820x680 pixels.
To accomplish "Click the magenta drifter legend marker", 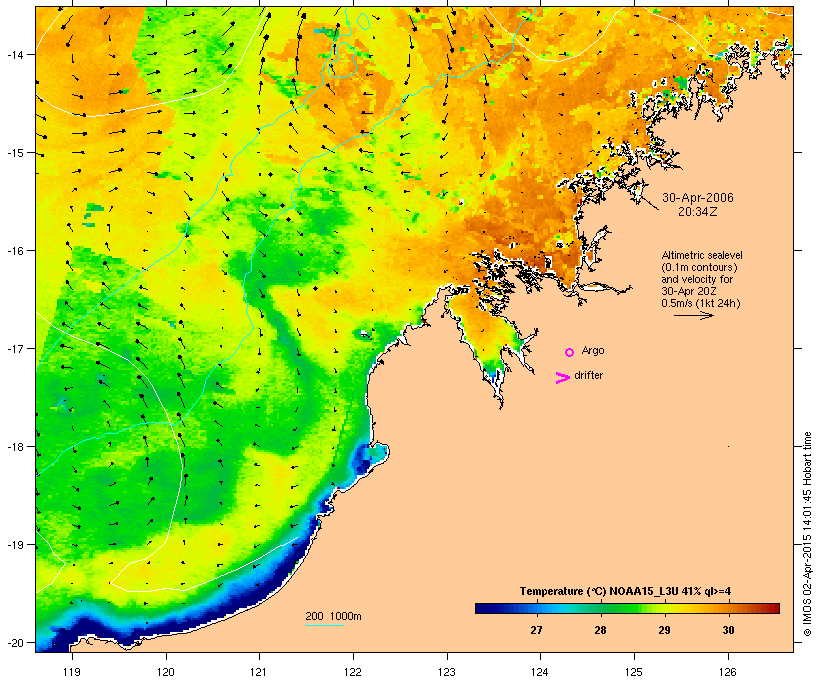I will point(563,378).
